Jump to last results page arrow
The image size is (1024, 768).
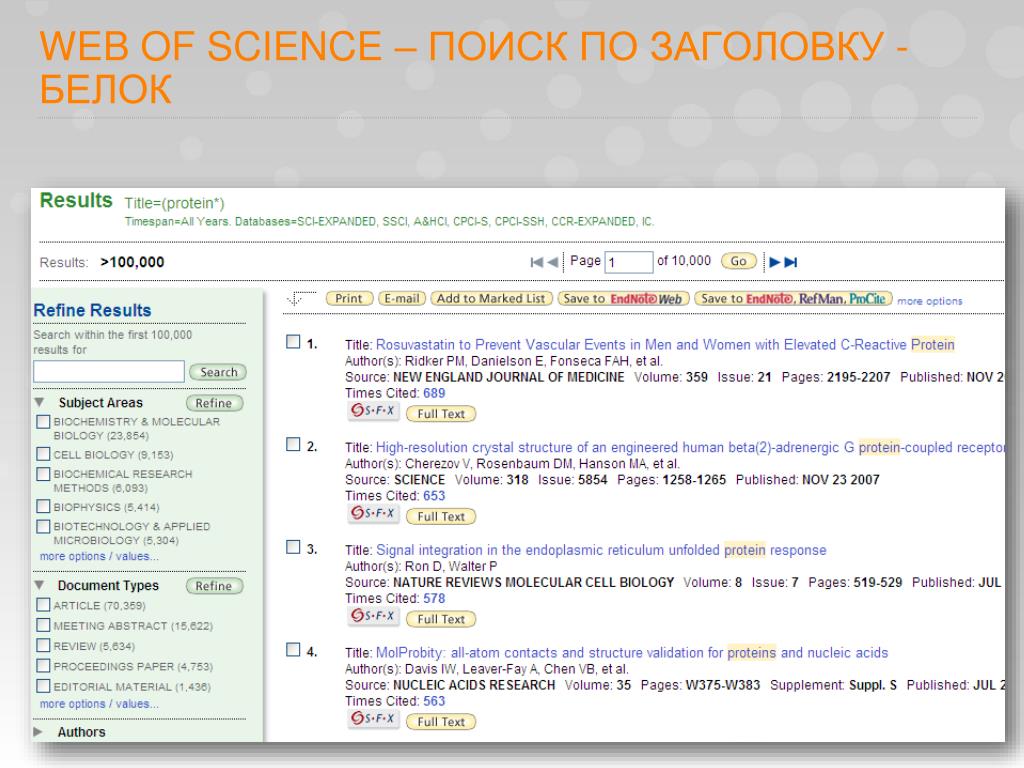pos(791,262)
